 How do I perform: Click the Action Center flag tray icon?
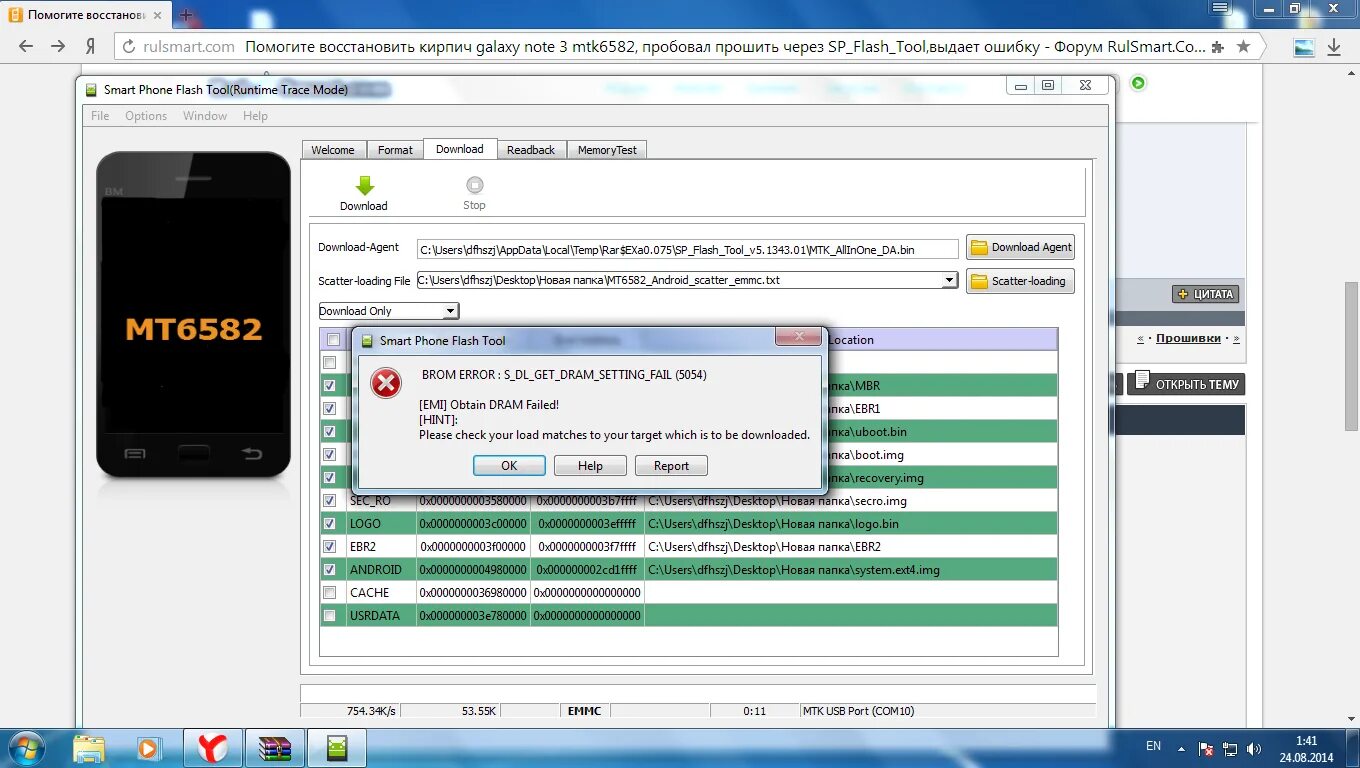(1206, 748)
